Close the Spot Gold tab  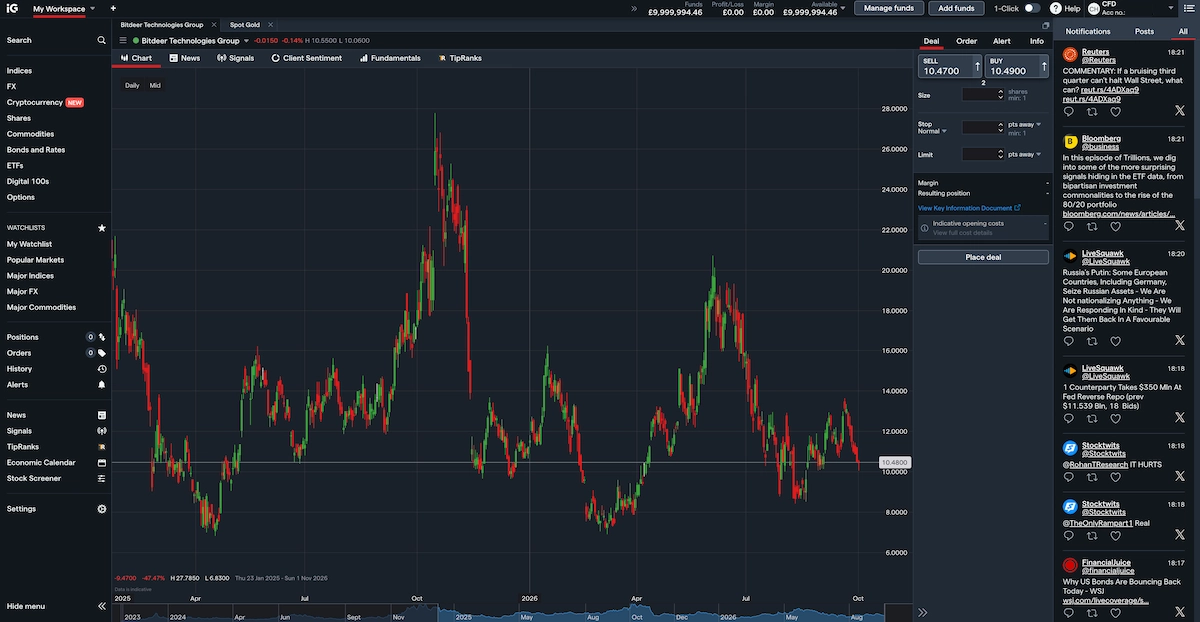tap(268, 24)
